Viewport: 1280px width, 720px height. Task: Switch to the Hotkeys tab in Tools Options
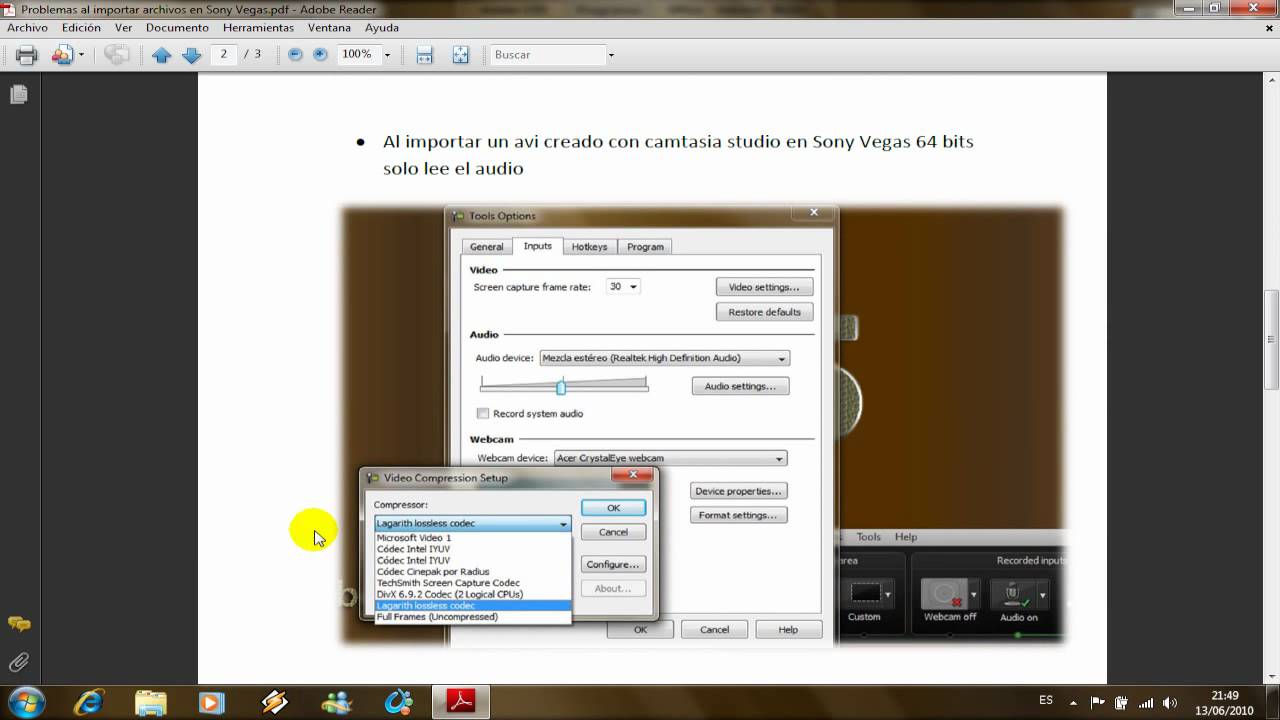click(589, 247)
